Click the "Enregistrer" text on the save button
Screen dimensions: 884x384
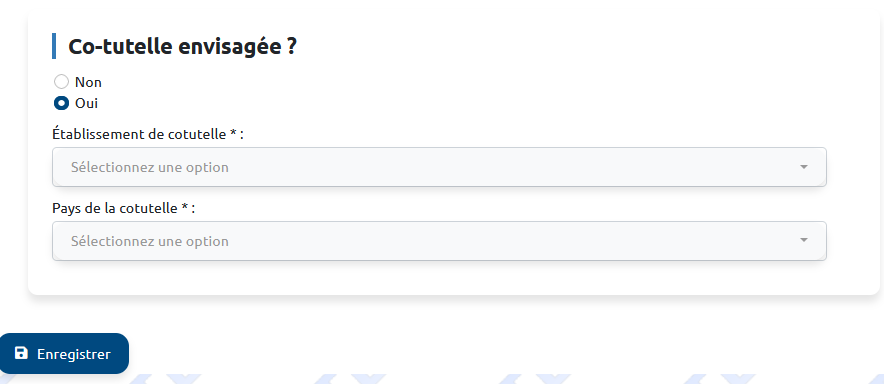click(x=74, y=354)
